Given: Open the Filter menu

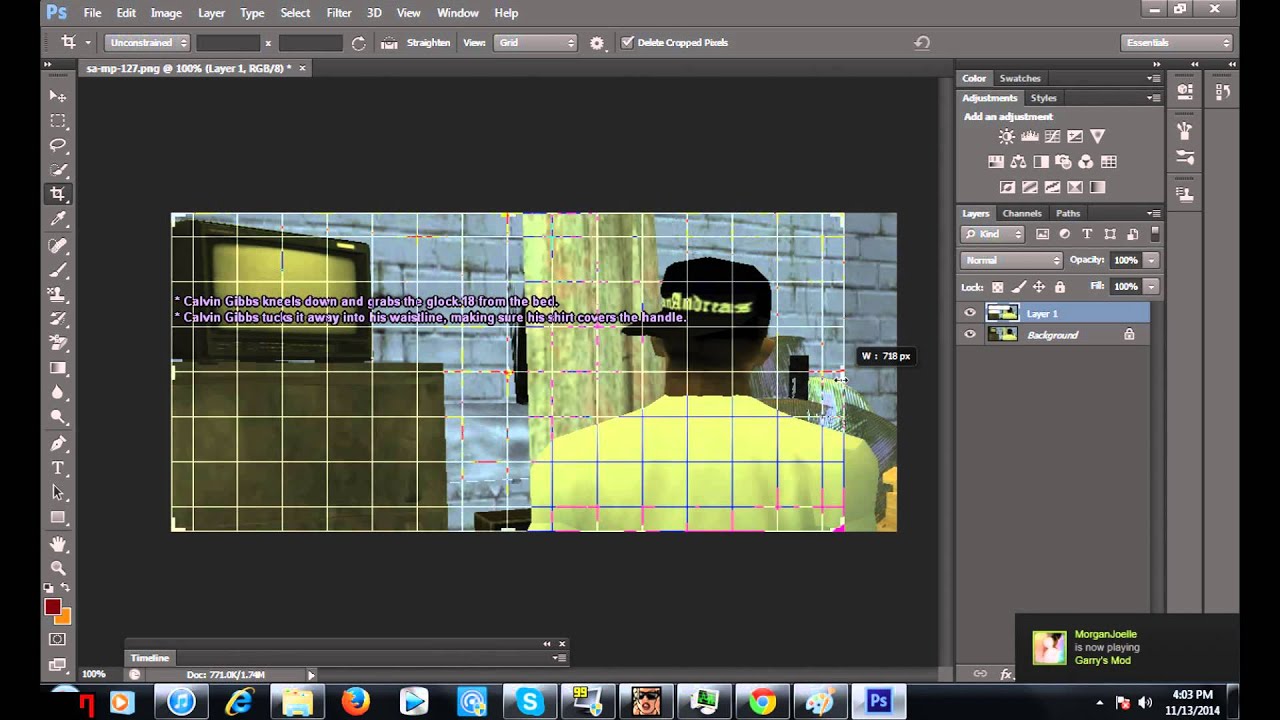Looking at the screenshot, I should click(x=339, y=13).
